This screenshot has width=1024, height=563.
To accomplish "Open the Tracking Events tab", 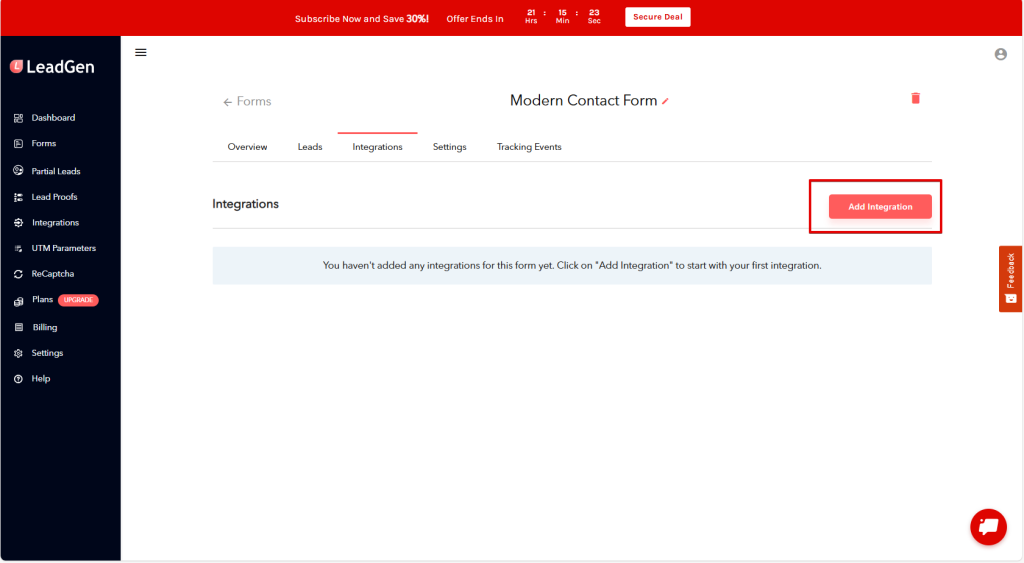I will [x=529, y=147].
